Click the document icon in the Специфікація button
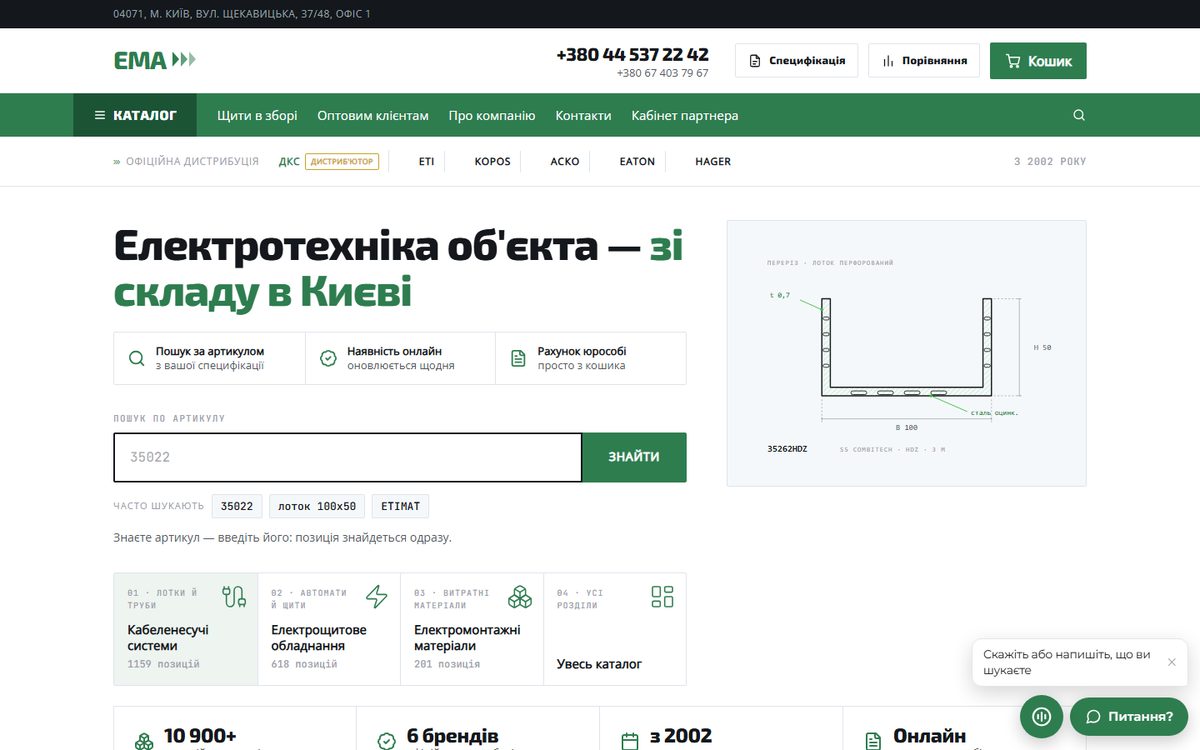The height and width of the screenshot is (750, 1200). tap(755, 61)
